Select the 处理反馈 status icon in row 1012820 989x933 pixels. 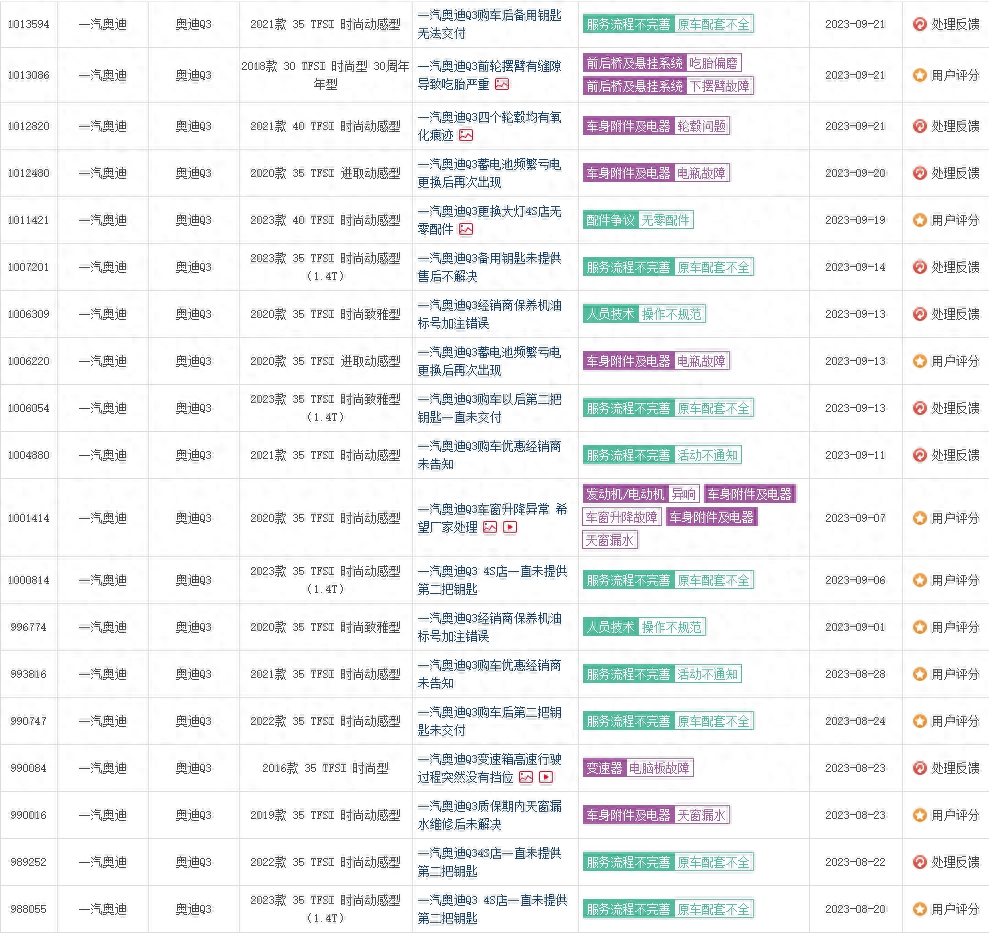click(920, 126)
